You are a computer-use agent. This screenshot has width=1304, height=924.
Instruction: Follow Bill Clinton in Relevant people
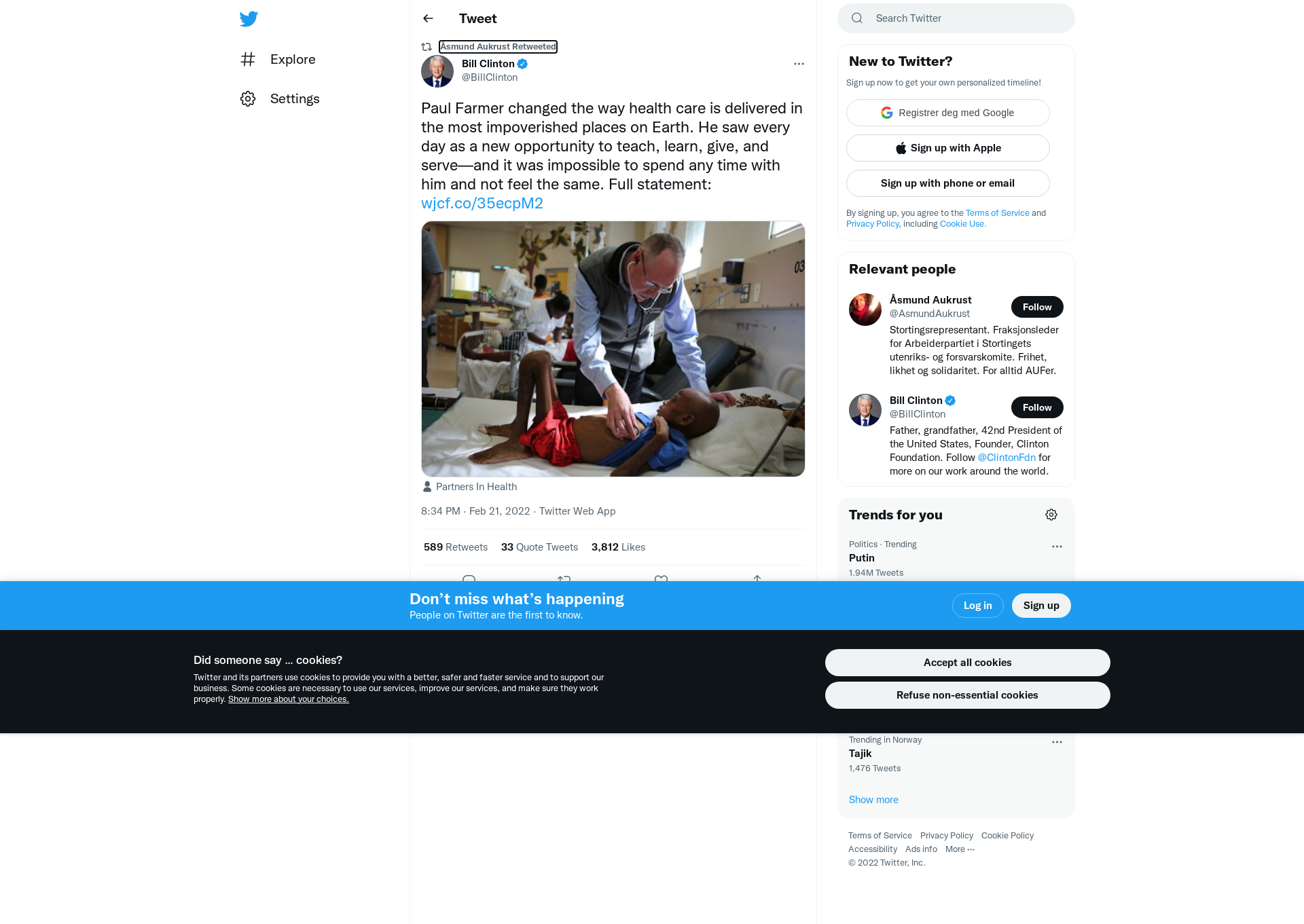click(1037, 407)
